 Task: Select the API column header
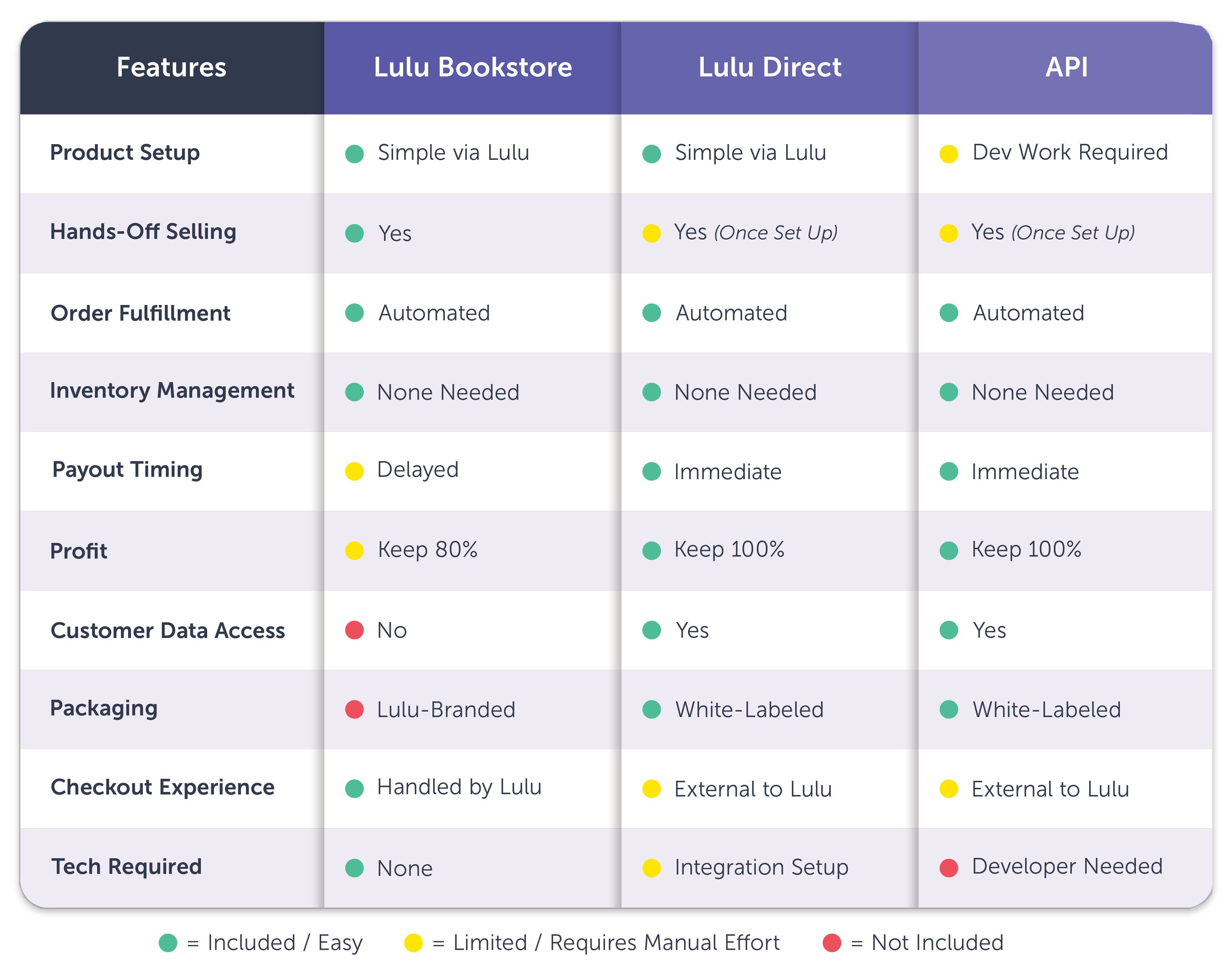pos(1066,67)
